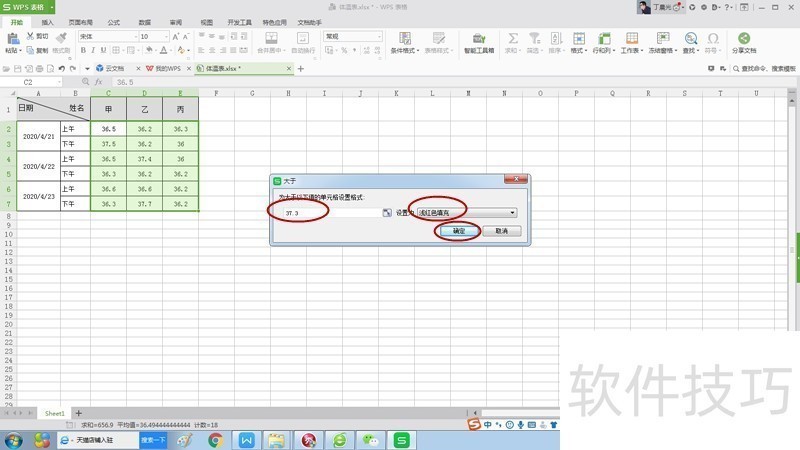The height and width of the screenshot is (450, 800).
Task: Add a new sheet next to Sheet1
Action: coord(79,413)
